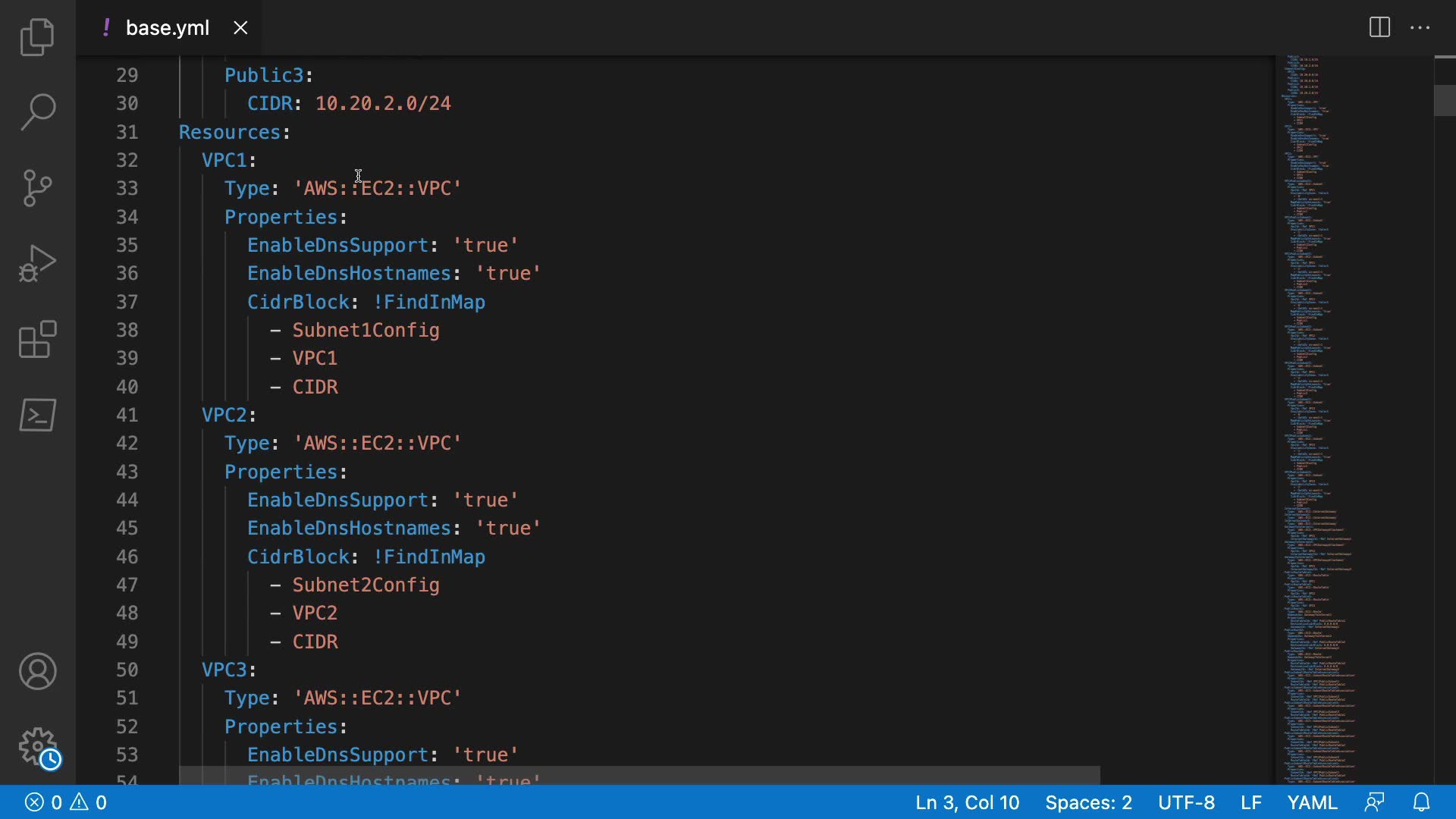Close the base.yml tab

click(240, 28)
